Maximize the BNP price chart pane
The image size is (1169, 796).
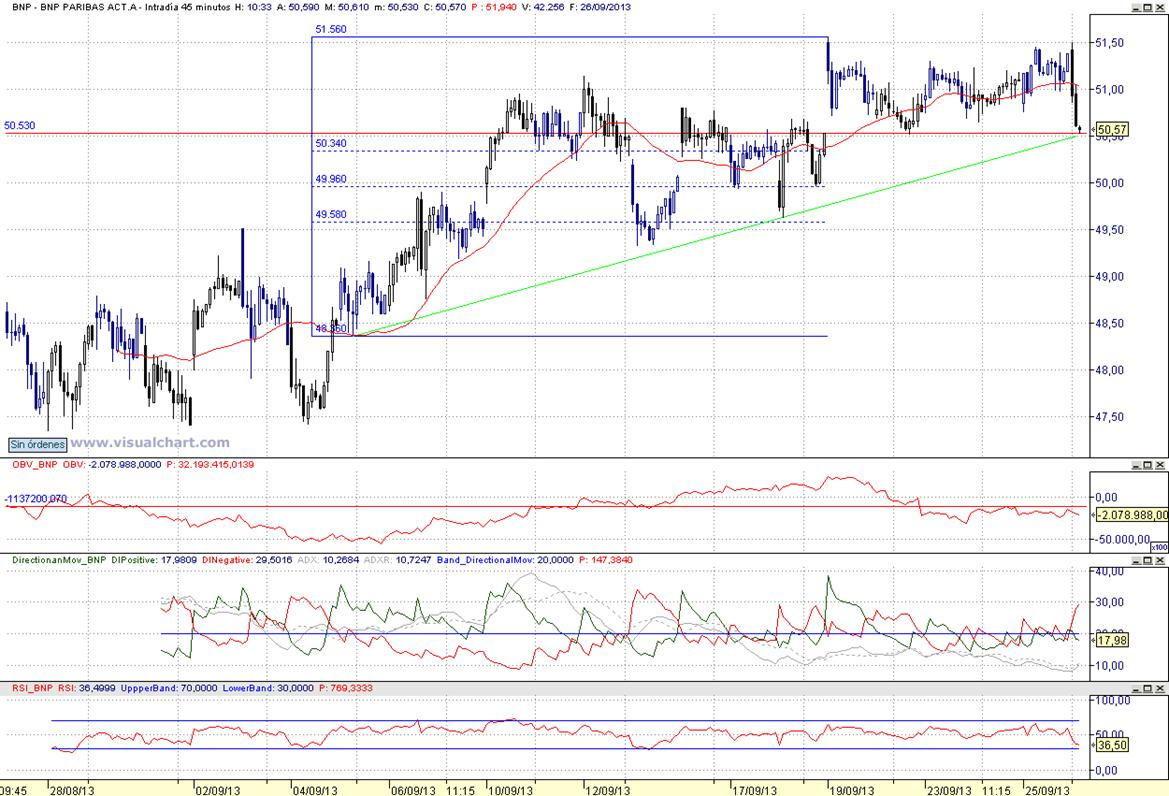(x=1147, y=7)
